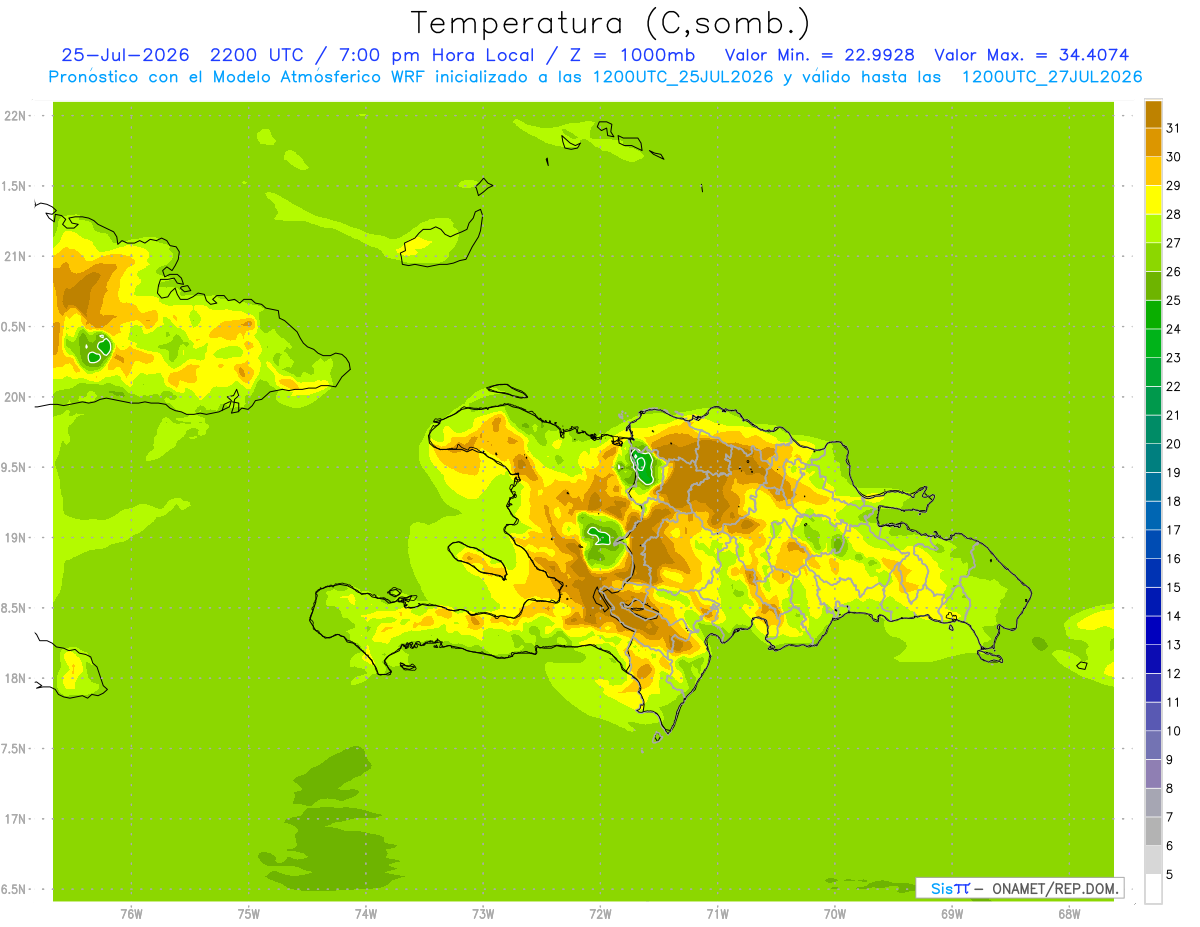
Task: Select the legend color between 25 and 26
Action: tap(1153, 286)
